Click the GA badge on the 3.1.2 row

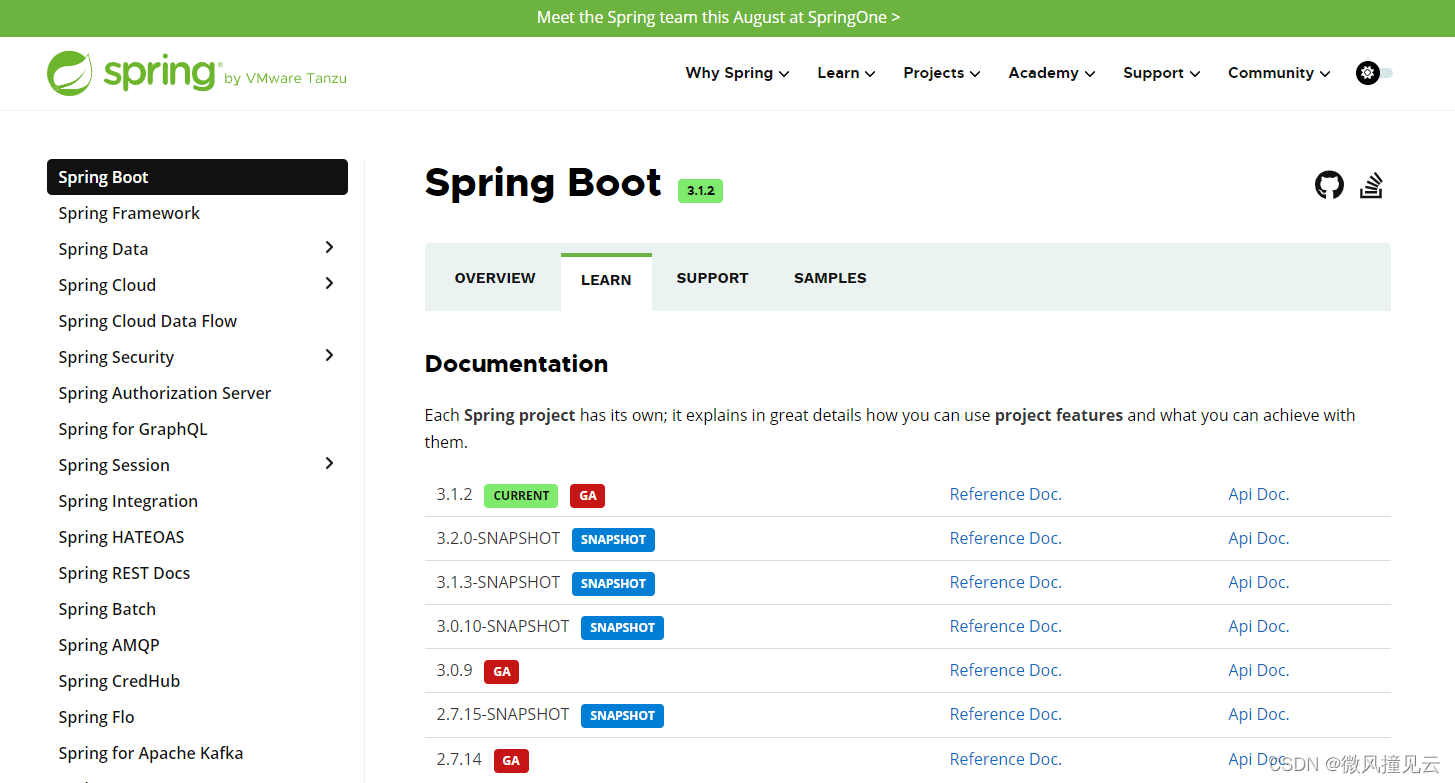pos(588,495)
